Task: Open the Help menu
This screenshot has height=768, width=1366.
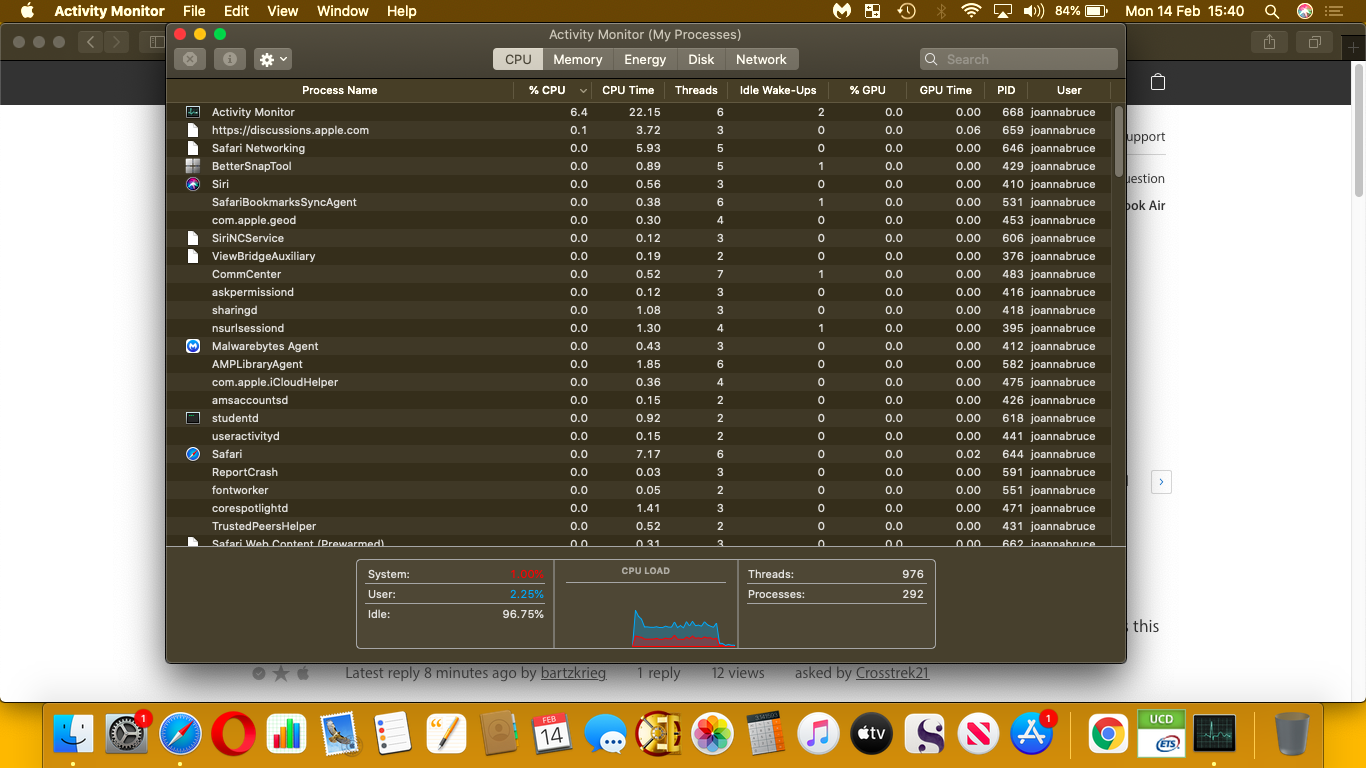Action: coord(401,11)
